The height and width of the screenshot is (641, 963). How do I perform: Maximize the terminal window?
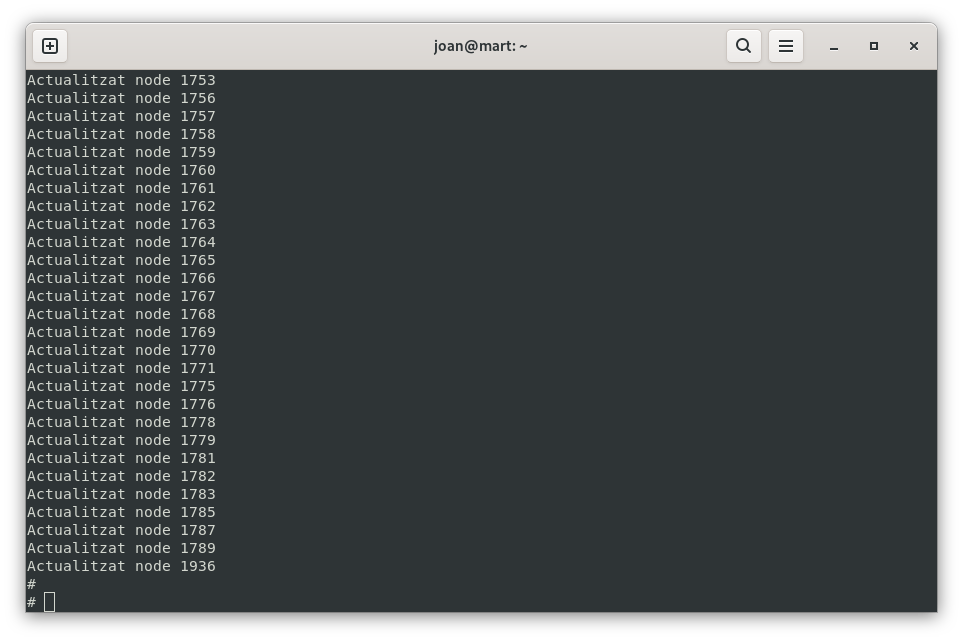(873, 46)
